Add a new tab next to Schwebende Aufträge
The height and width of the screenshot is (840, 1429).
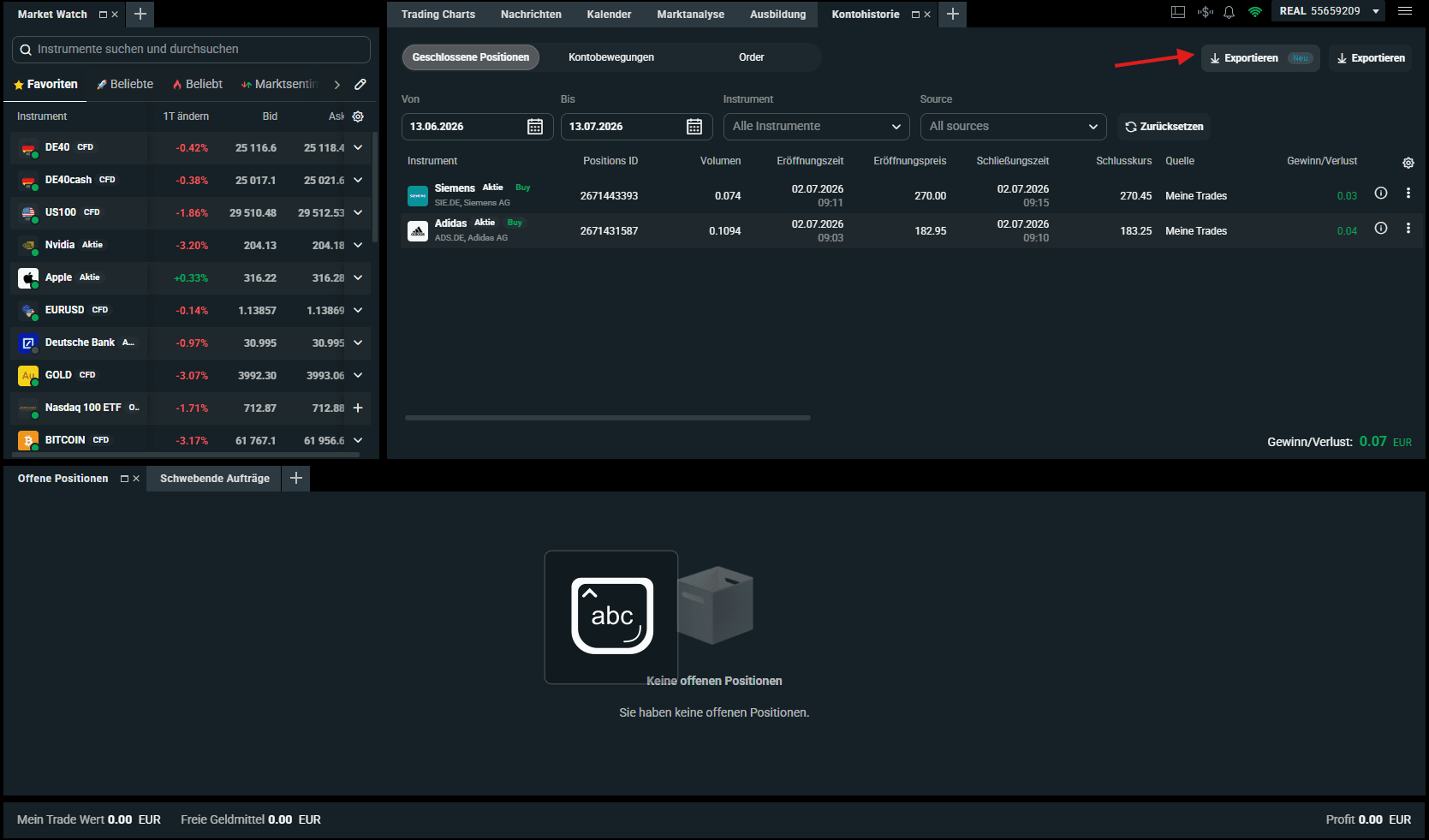tap(296, 478)
